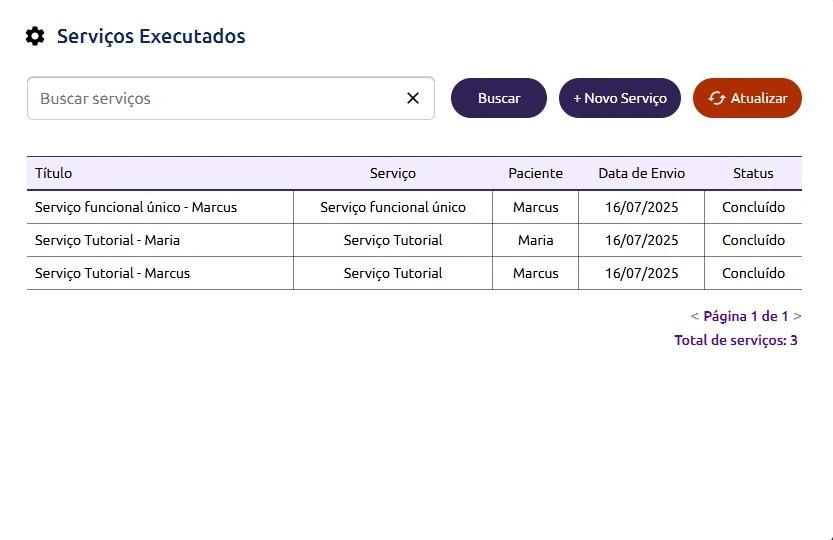
Task: Open the Serviço funcional único - Marcus row
Action: [x=136, y=207]
